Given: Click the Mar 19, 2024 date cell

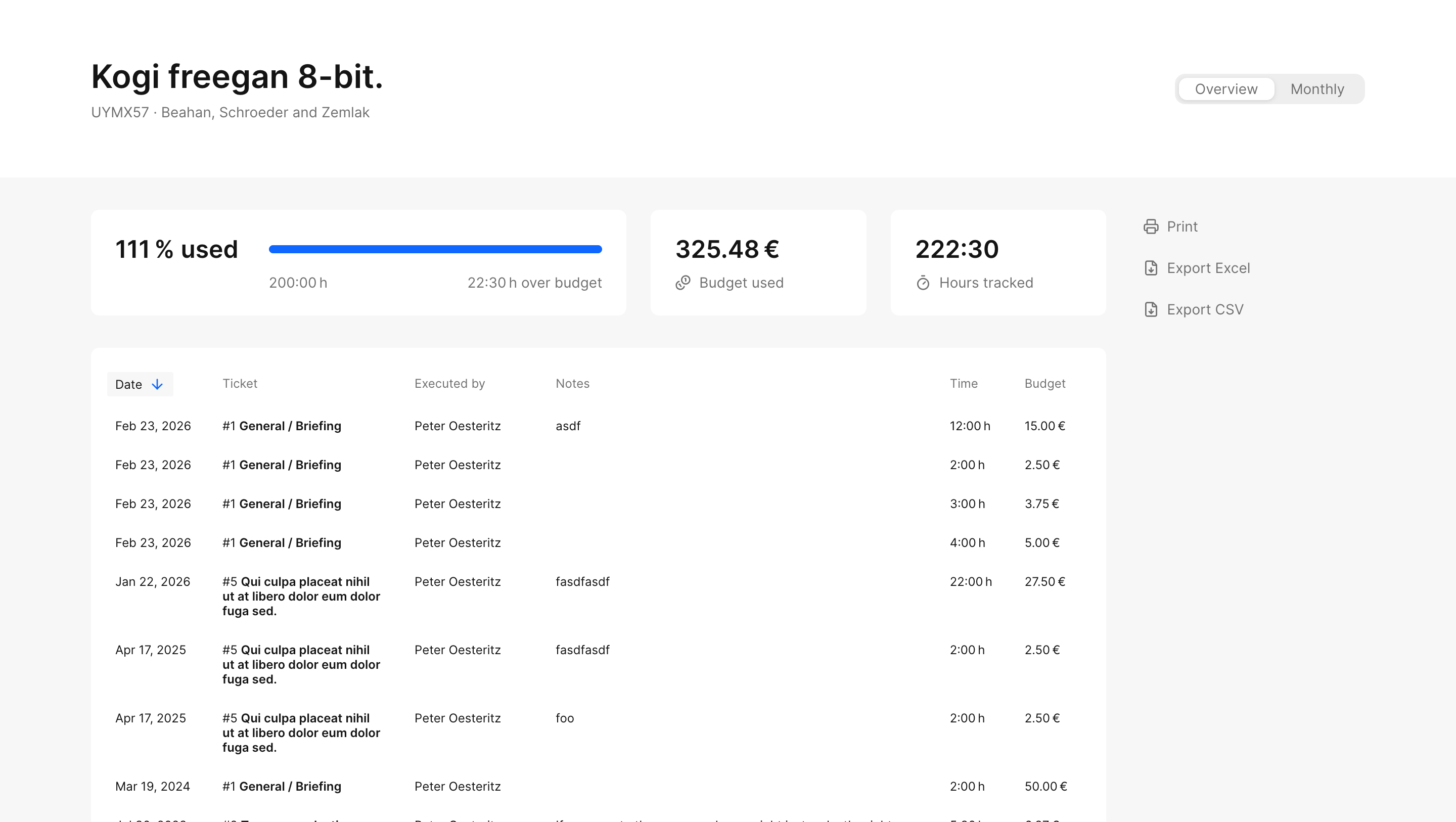Looking at the screenshot, I should tap(153, 787).
